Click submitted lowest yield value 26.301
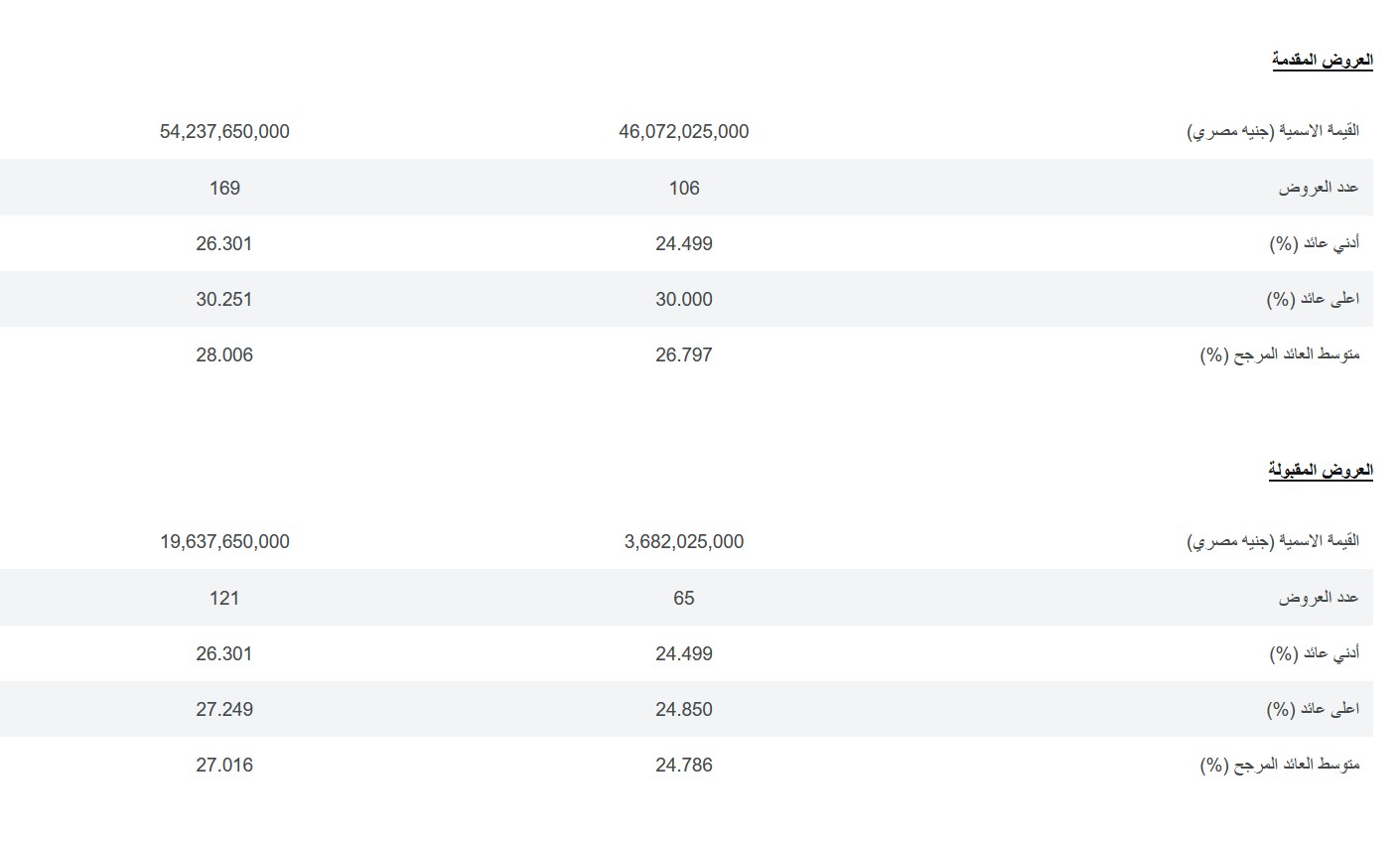This screenshot has width=1400, height=844. pos(224,243)
